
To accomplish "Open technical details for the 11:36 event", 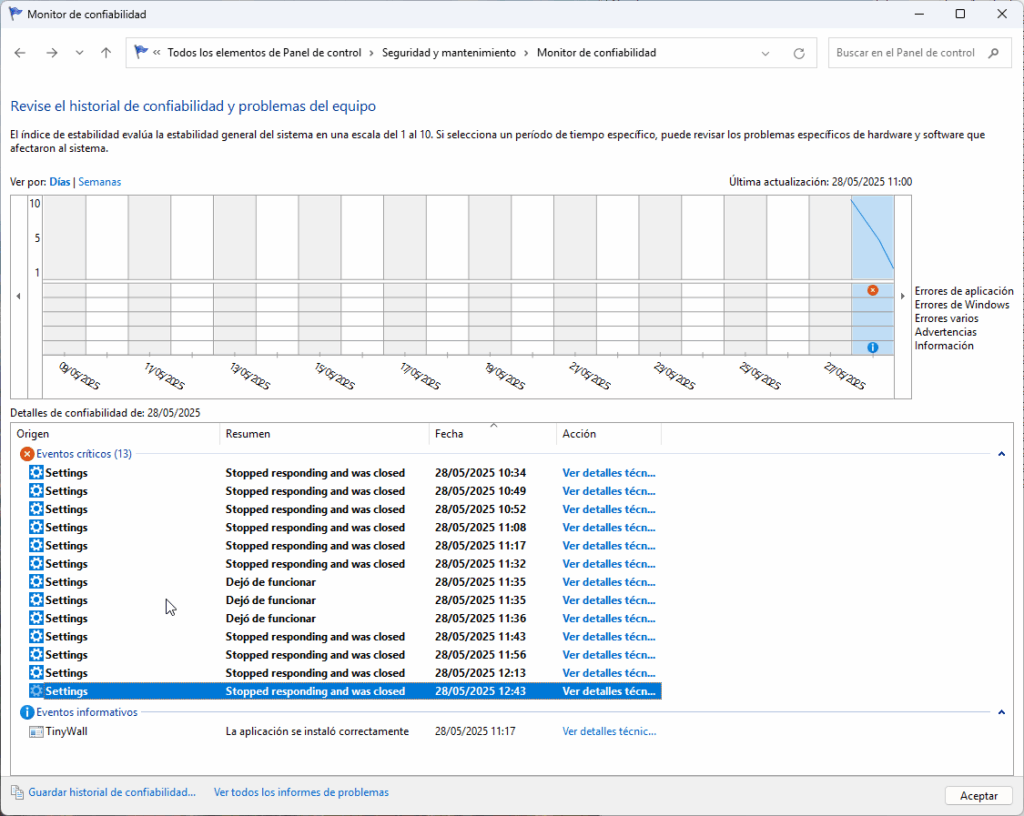I will coord(609,618).
